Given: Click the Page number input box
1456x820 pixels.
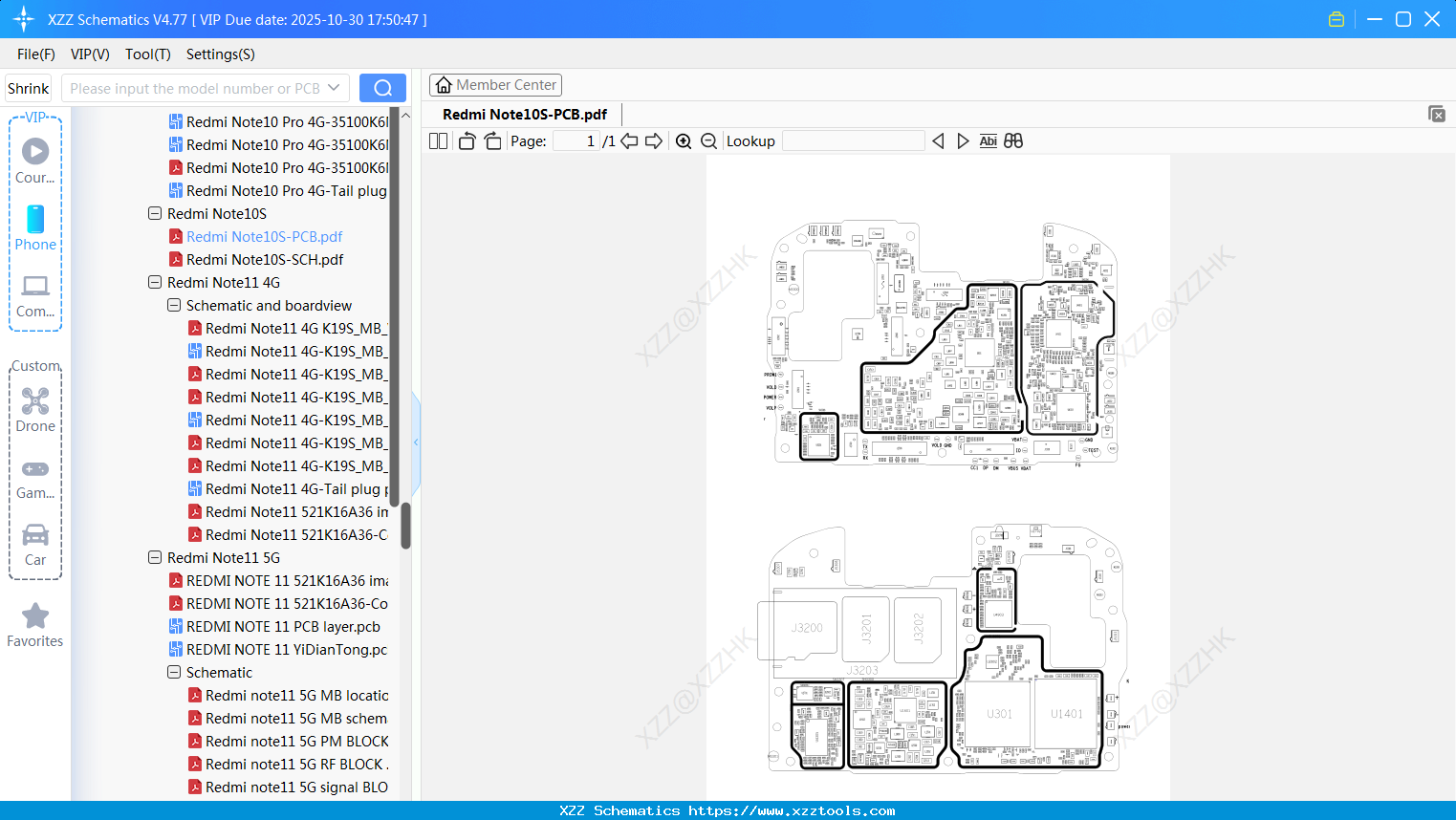Looking at the screenshot, I should (576, 141).
